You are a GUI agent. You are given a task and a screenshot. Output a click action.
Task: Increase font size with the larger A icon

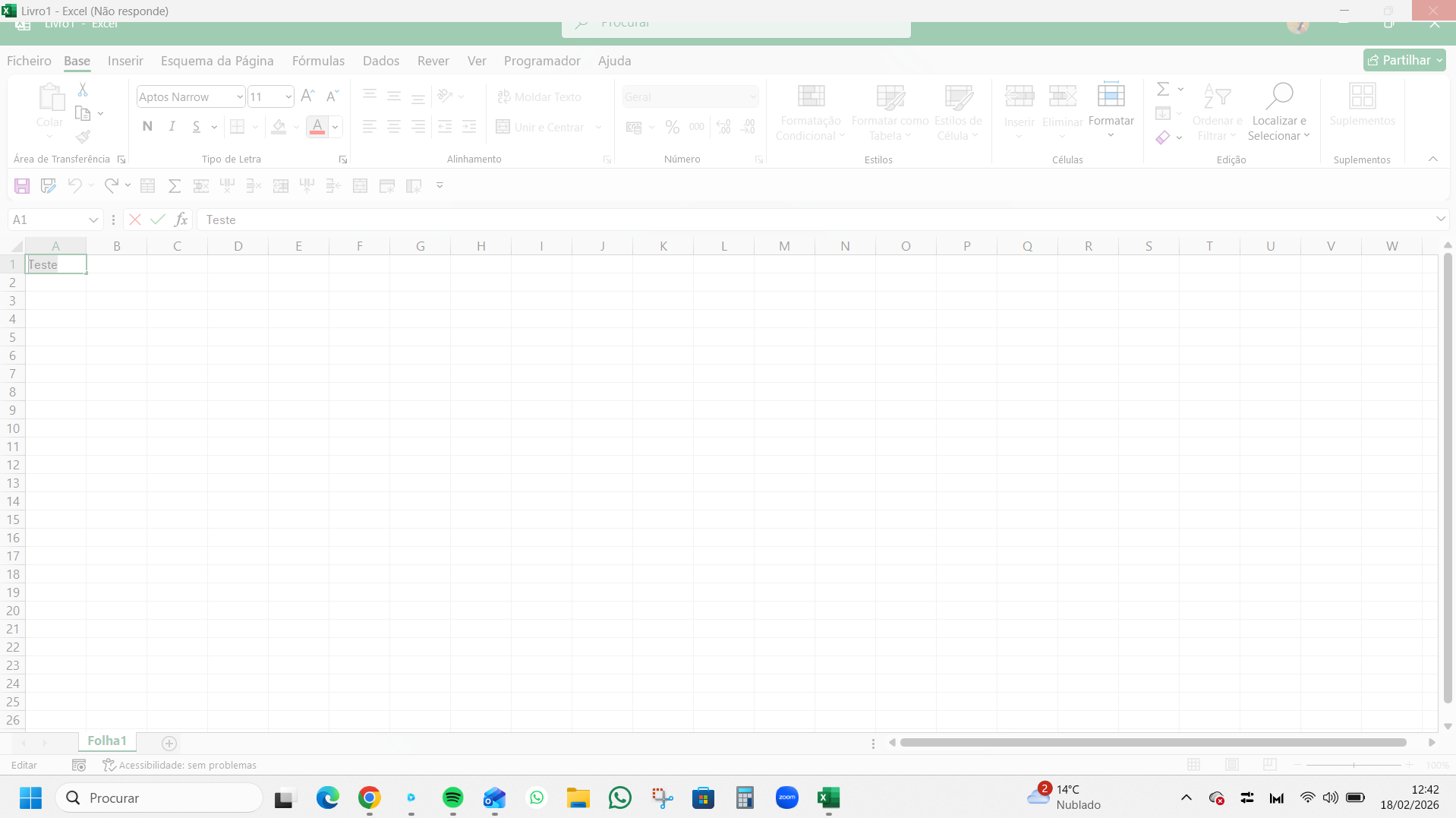coord(307,96)
